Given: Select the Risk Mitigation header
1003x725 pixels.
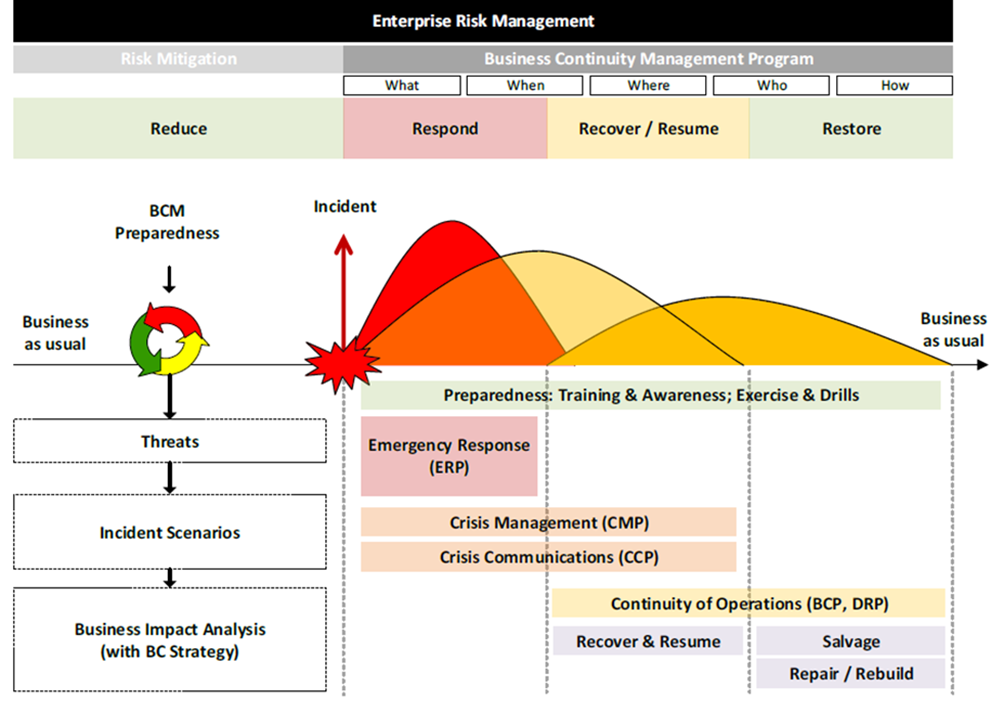Looking at the screenshot, I should [x=178, y=59].
